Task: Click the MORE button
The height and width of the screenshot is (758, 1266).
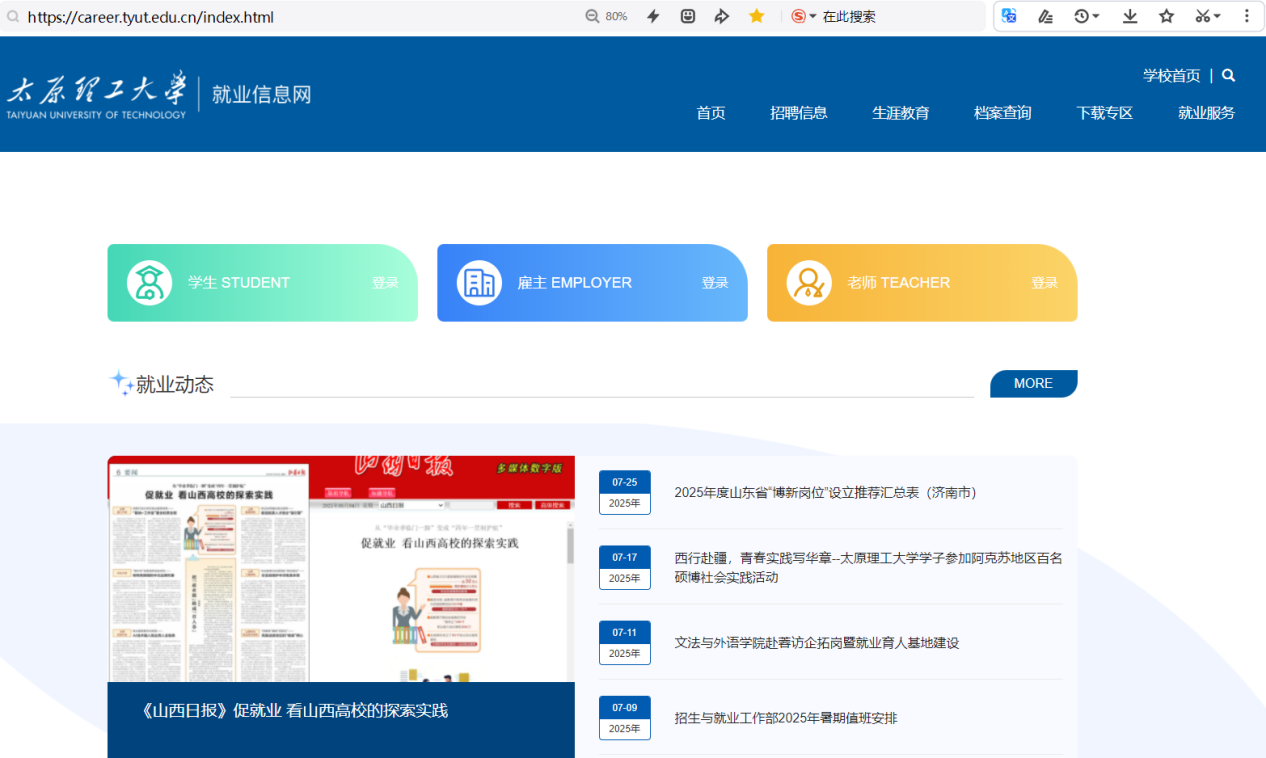Action: (x=1034, y=384)
